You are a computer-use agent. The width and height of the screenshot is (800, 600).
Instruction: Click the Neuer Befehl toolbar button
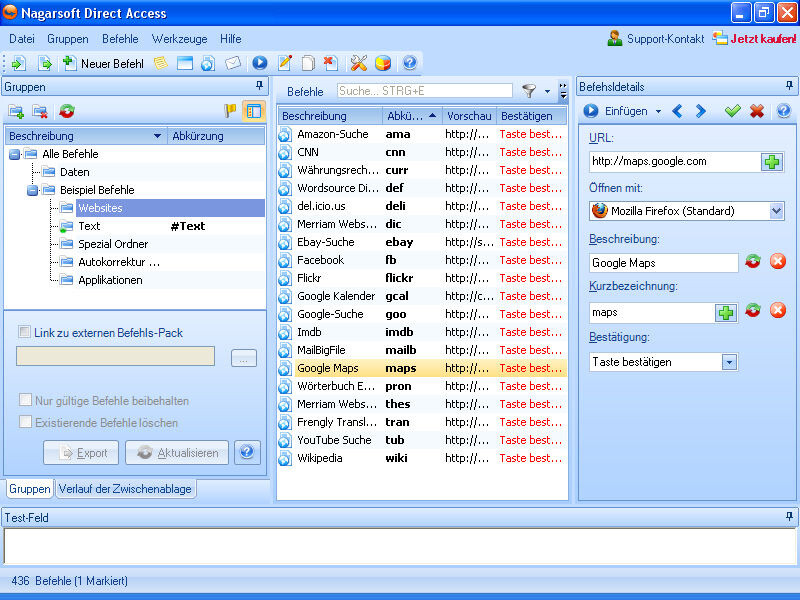(x=104, y=64)
